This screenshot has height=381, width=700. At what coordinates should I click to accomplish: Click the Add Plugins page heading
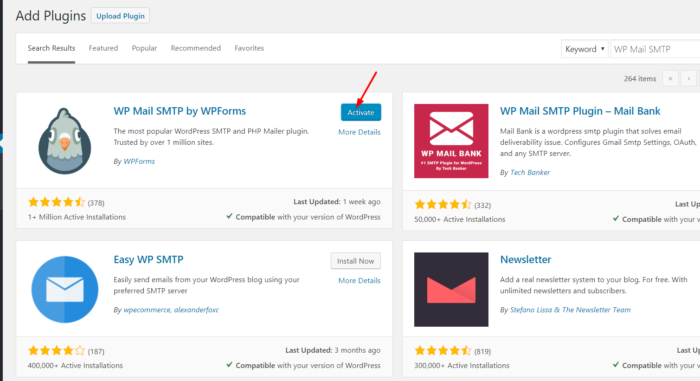tap(51, 16)
